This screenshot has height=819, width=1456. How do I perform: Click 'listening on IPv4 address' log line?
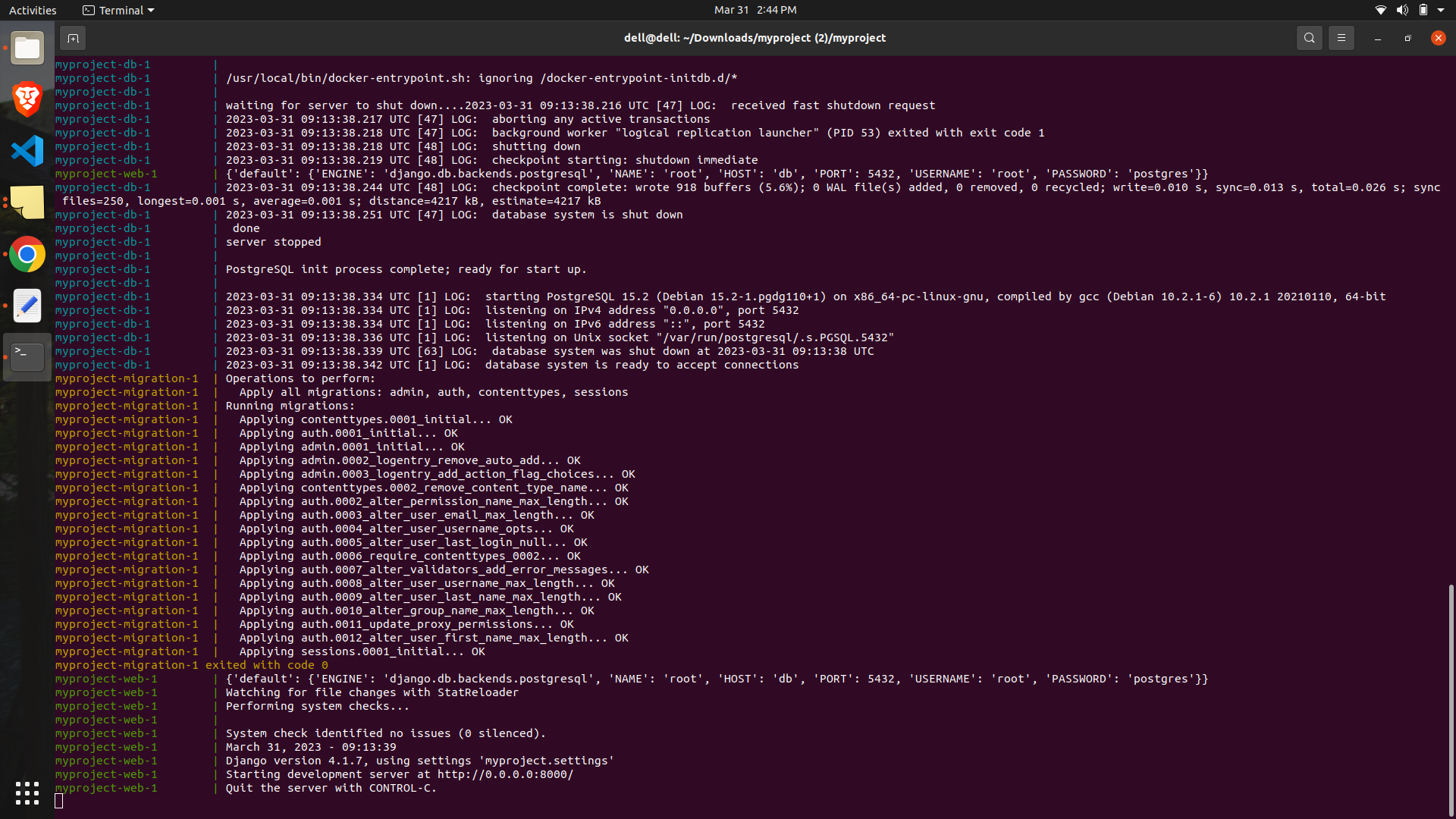(x=512, y=310)
